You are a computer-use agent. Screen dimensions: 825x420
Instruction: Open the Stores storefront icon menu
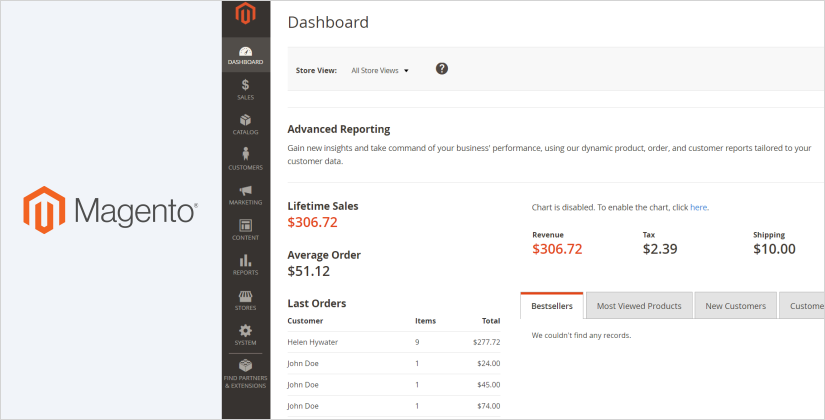(x=245, y=300)
